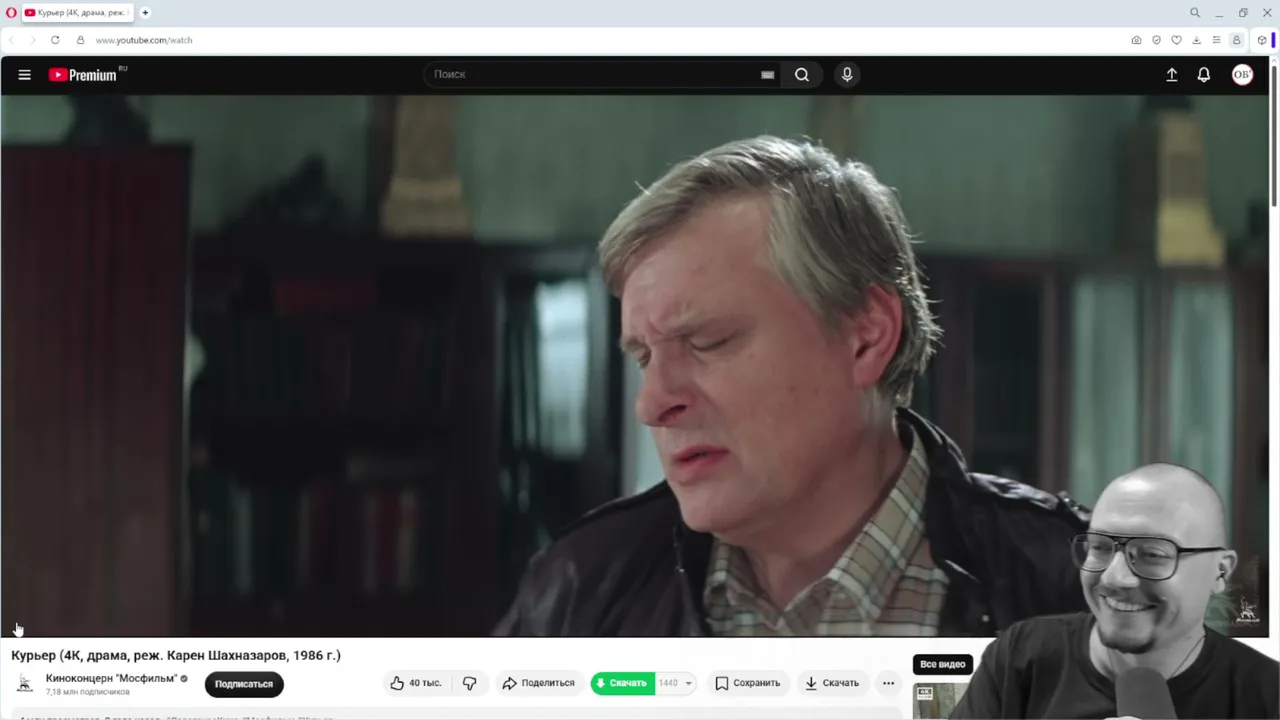The width and height of the screenshot is (1280, 720).
Task: Open the YouTube upload/create button
Action: click(x=1172, y=75)
